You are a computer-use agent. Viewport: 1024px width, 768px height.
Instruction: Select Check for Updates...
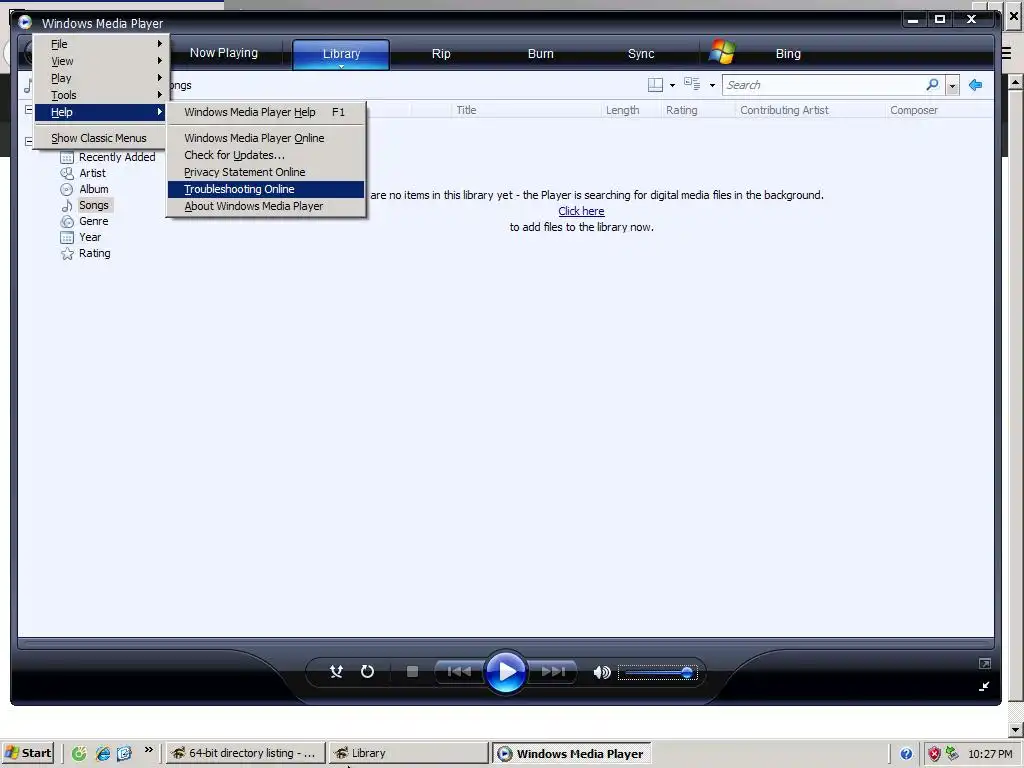[x=266, y=155]
